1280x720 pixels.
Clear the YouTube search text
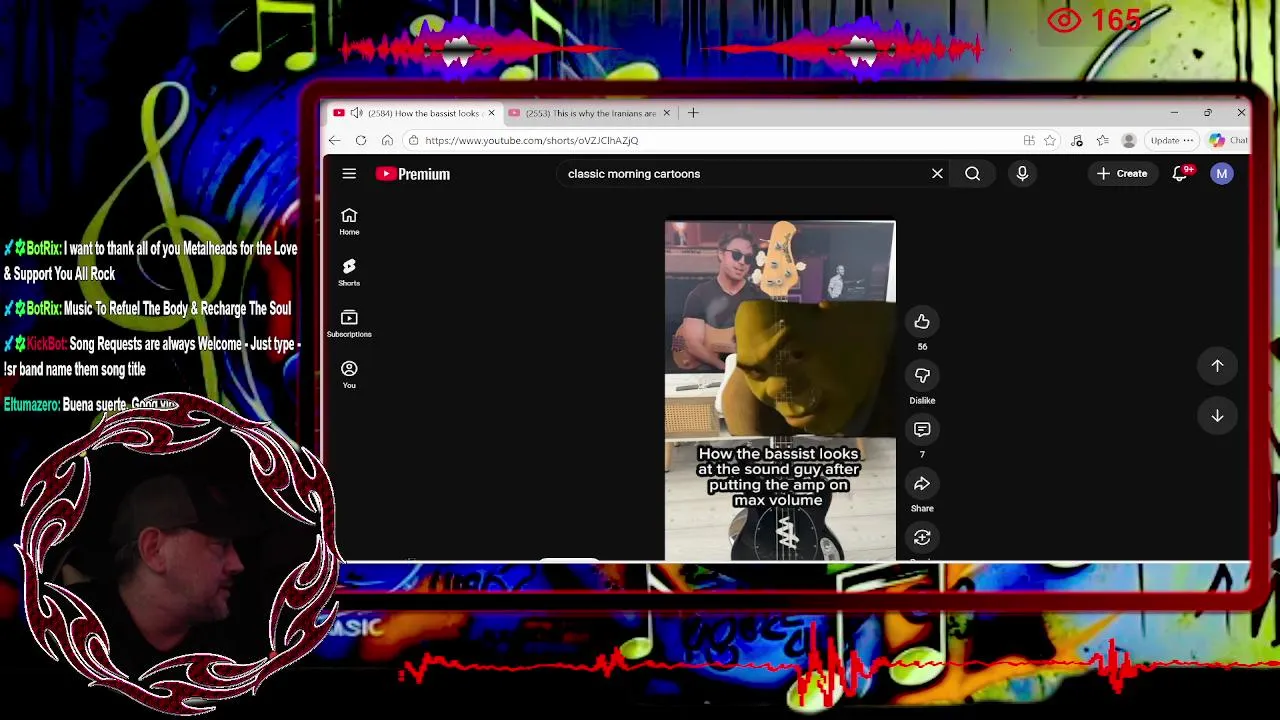pyautogui.click(x=937, y=174)
